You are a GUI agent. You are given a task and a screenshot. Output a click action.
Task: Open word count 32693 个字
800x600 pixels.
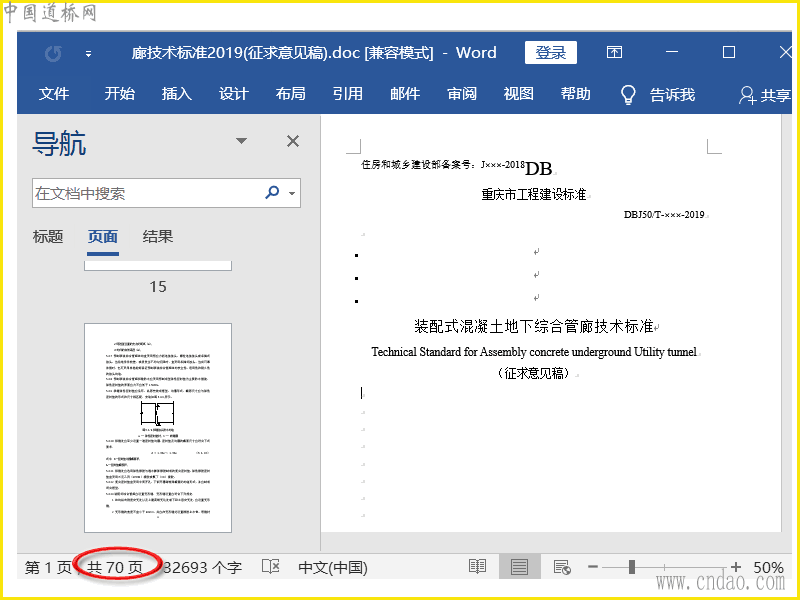202,567
